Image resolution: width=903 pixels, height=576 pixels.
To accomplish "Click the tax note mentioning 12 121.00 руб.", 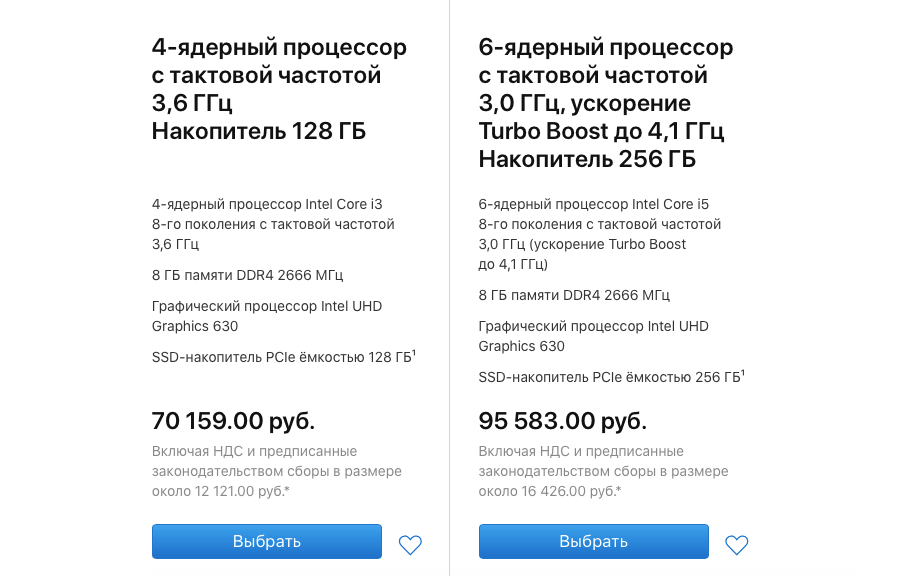I will (x=276, y=471).
